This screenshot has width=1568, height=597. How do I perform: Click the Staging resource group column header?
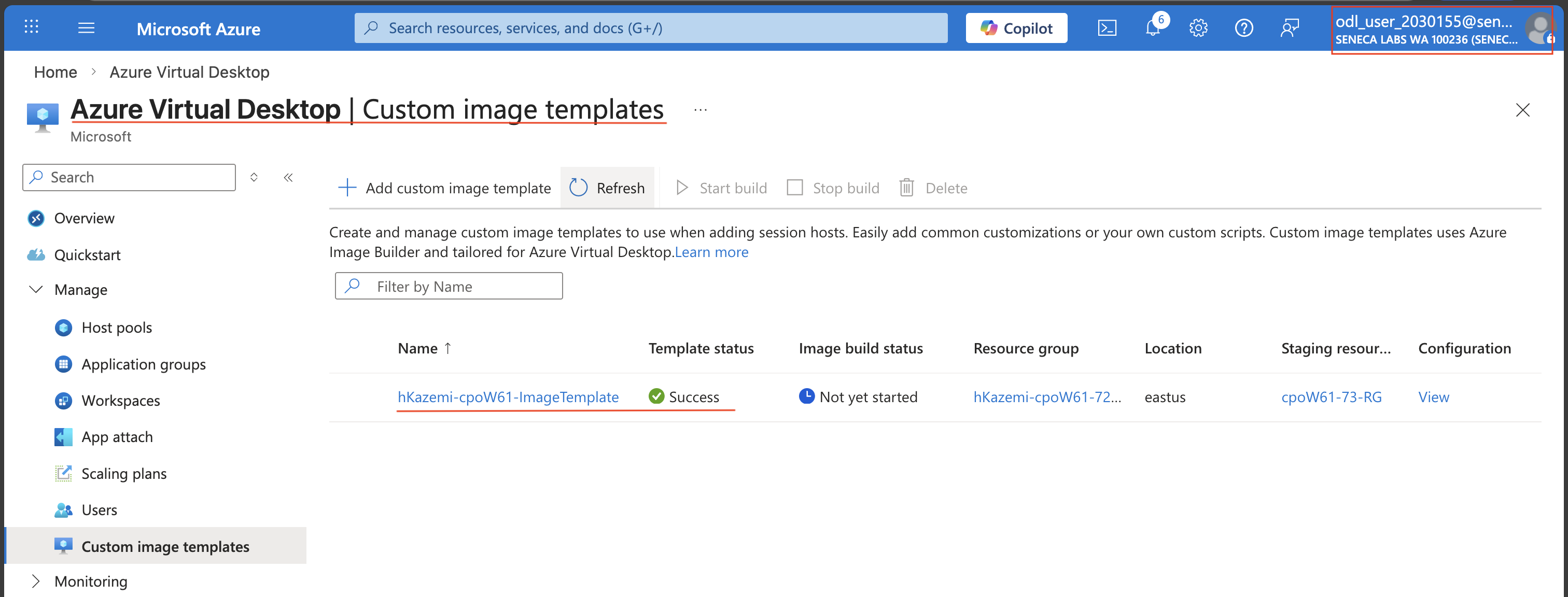pos(1336,348)
